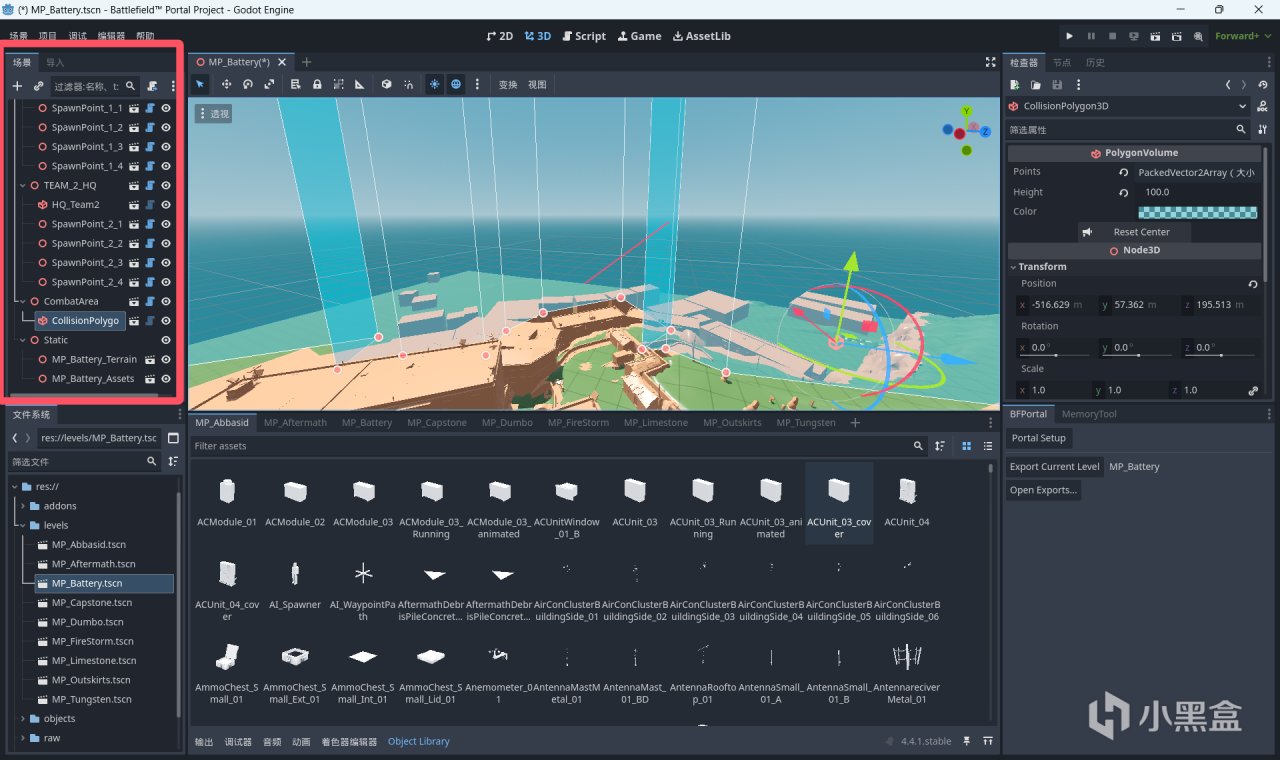This screenshot has height=760, width=1280.
Task: Collapse the TEAM_2_HQ tree node
Action: (x=22, y=185)
